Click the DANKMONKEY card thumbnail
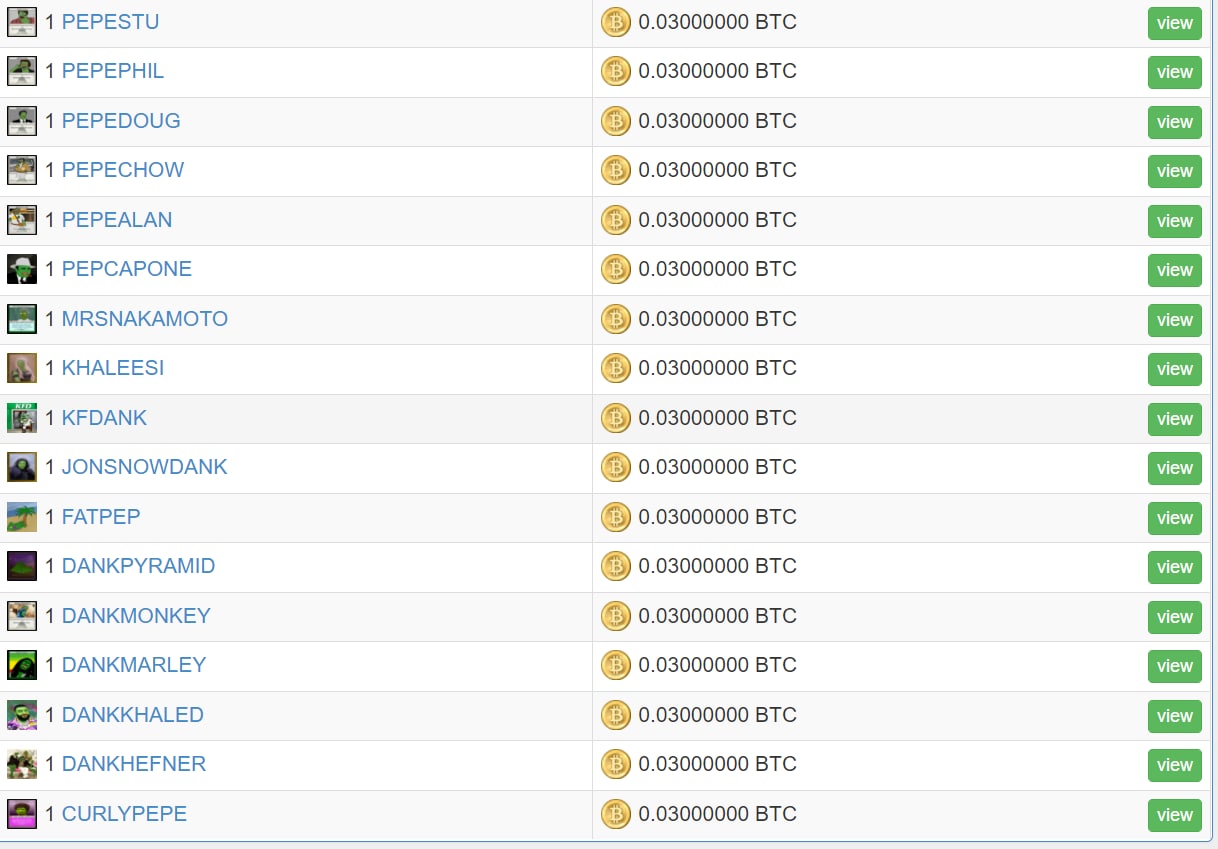 [22, 616]
